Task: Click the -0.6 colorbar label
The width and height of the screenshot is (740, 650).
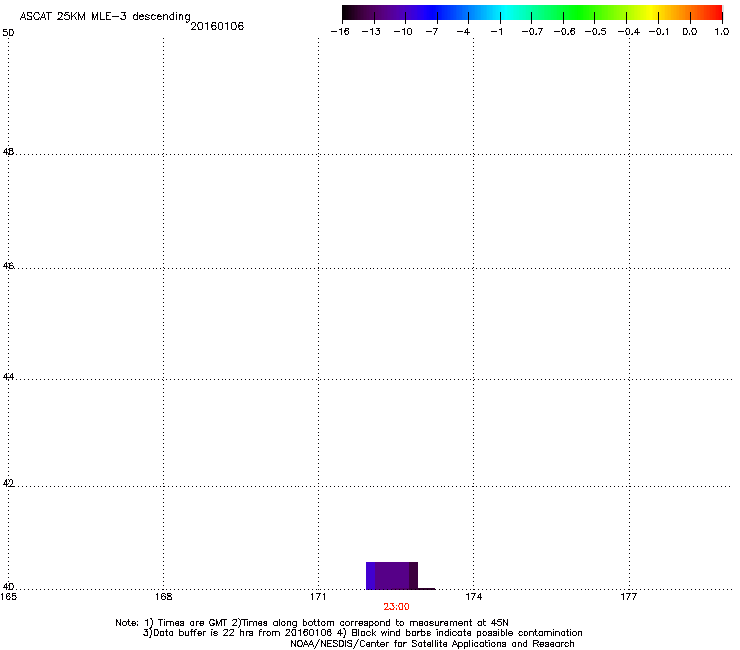Action: pos(564,32)
